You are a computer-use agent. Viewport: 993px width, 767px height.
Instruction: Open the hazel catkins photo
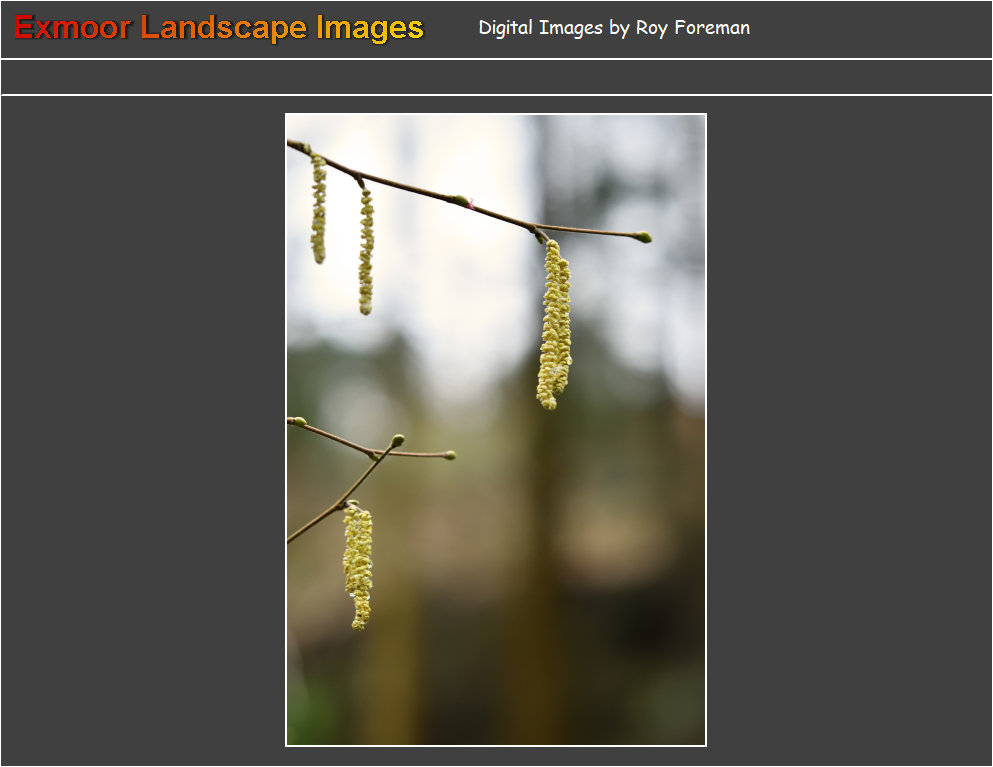click(x=496, y=430)
